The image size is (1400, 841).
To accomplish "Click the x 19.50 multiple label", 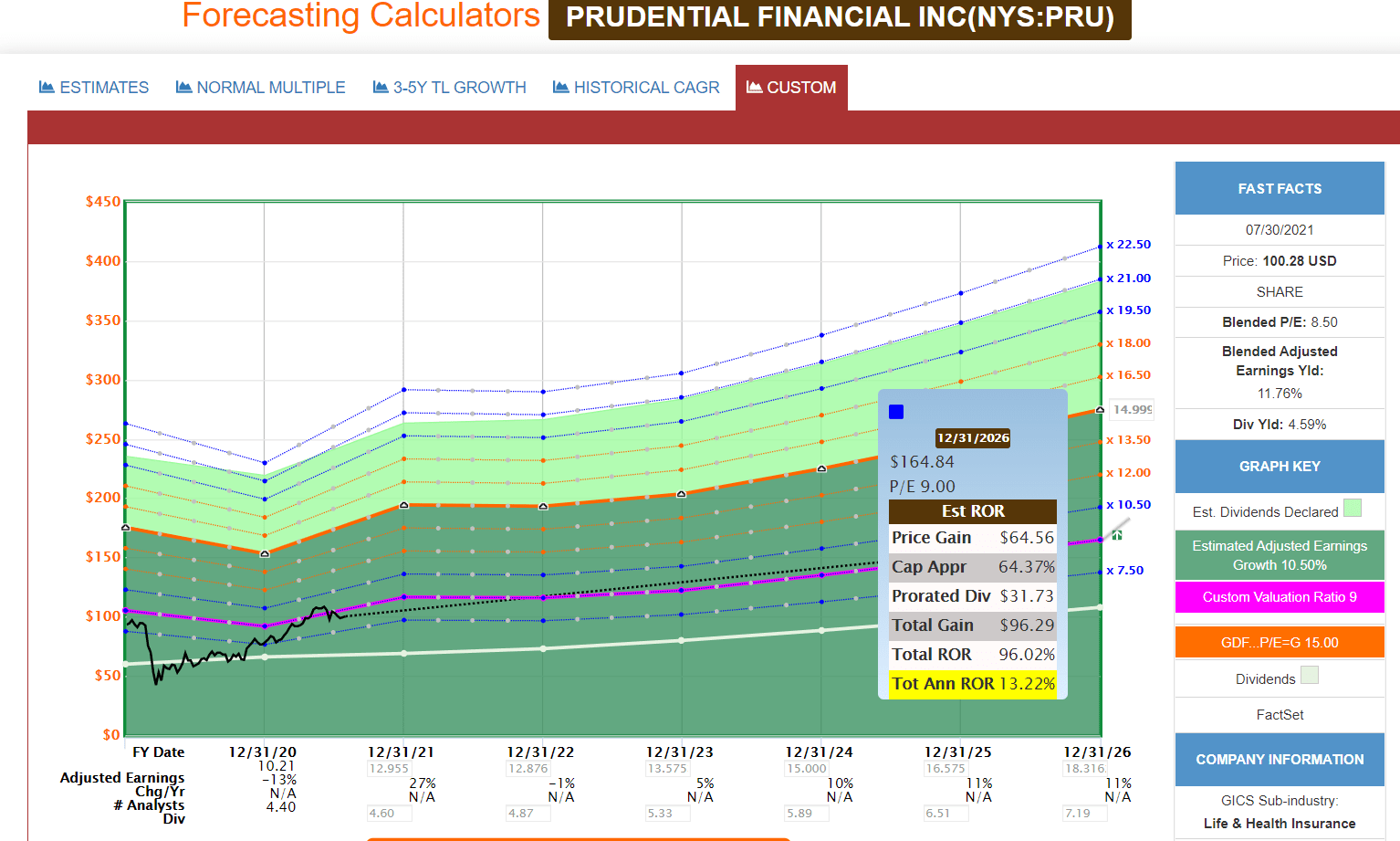I will pyautogui.click(x=1129, y=310).
